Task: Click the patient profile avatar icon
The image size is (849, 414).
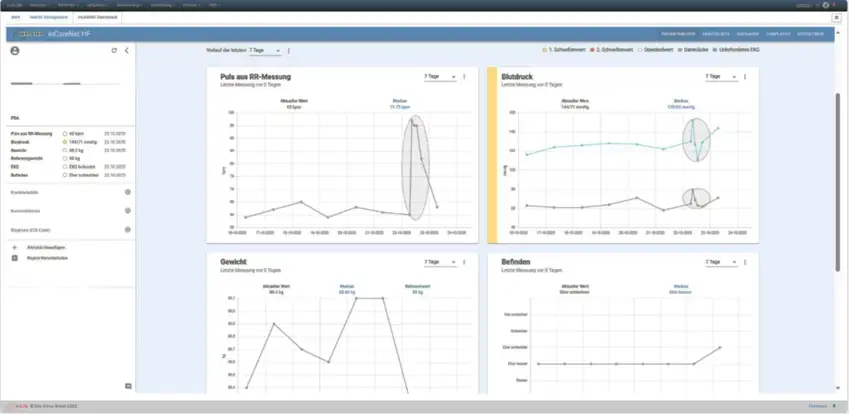Action: 15,50
